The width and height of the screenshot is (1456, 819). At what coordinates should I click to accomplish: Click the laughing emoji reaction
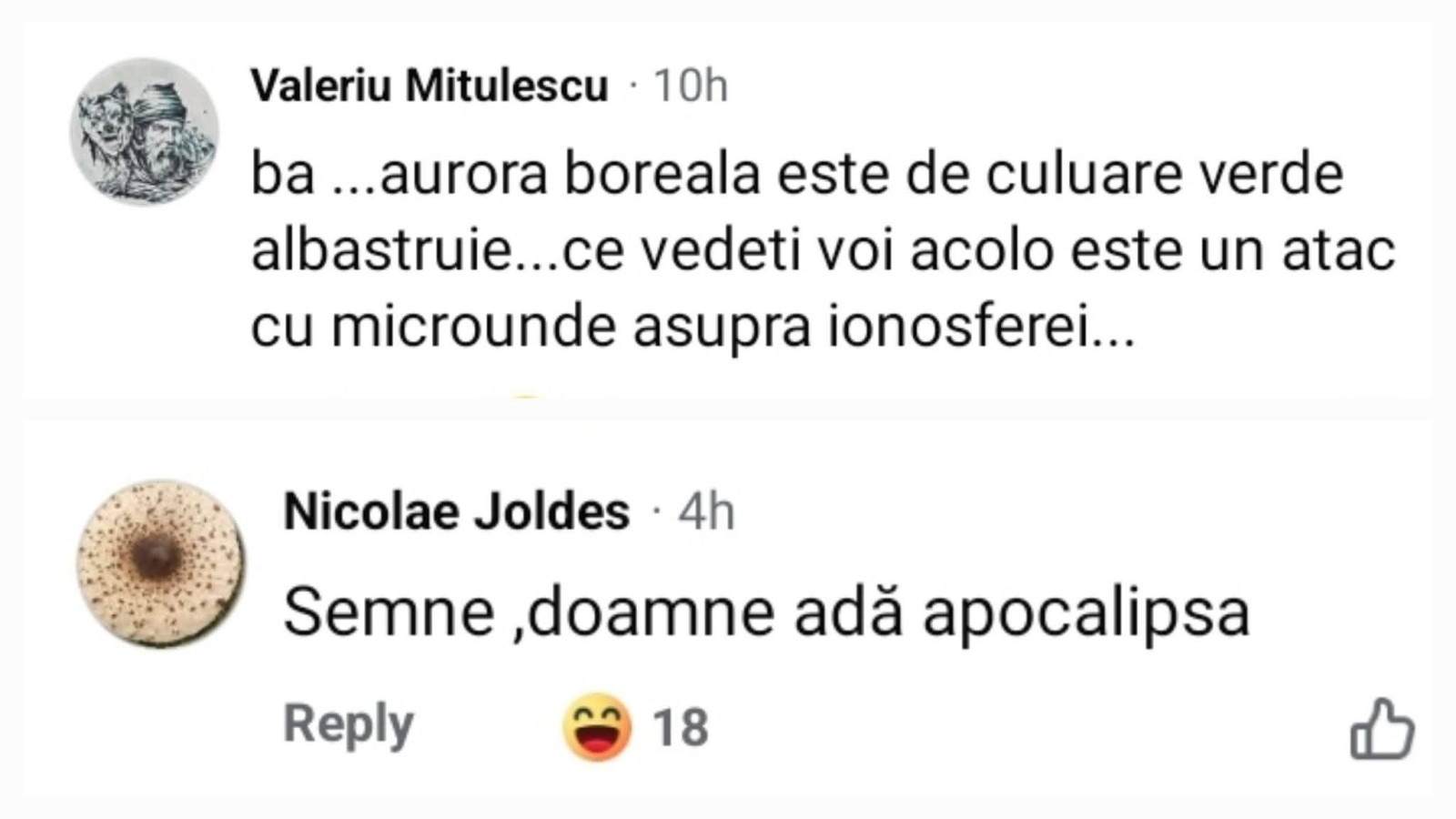pyautogui.click(x=597, y=727)
